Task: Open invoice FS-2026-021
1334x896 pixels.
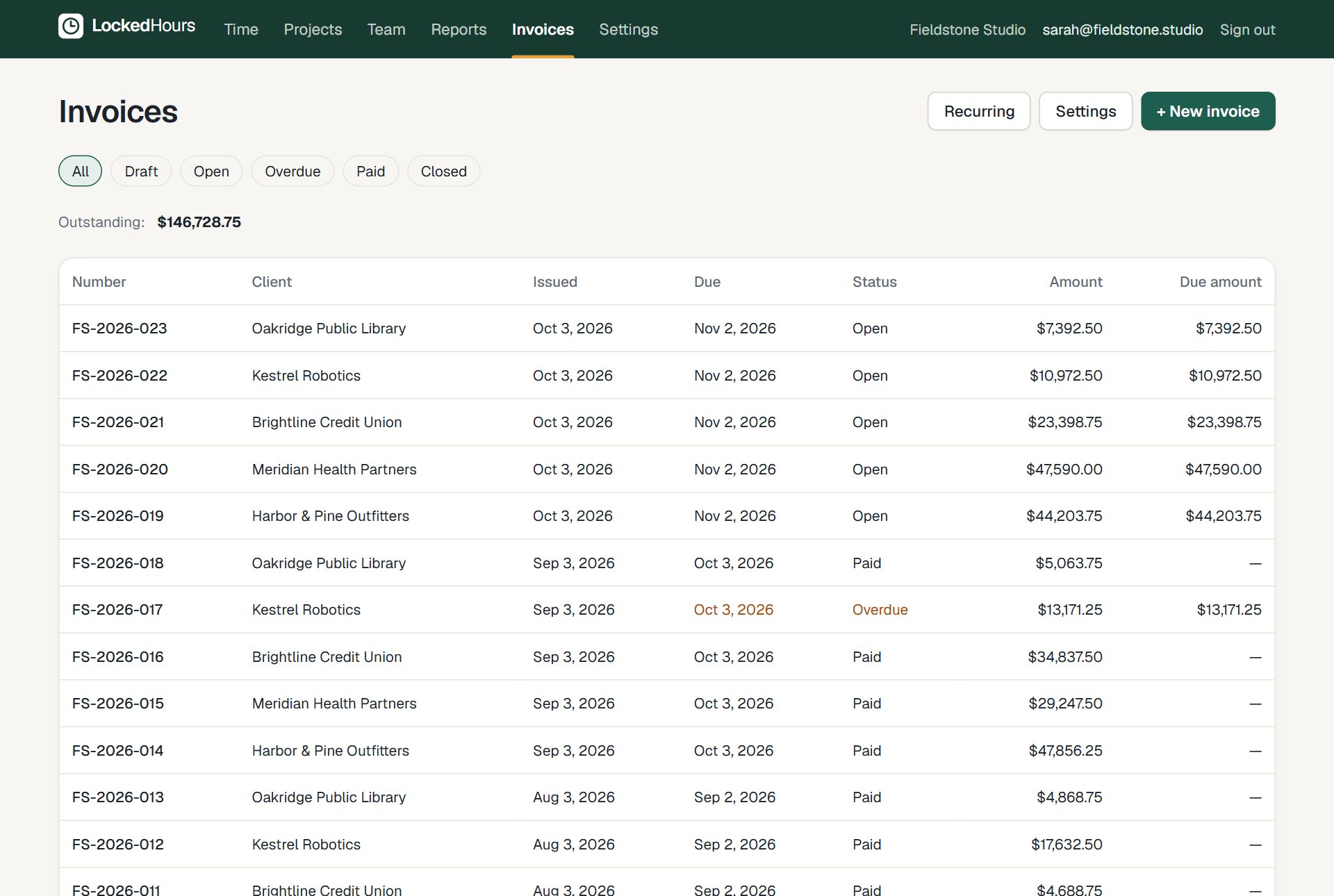Action: point(118,422)
